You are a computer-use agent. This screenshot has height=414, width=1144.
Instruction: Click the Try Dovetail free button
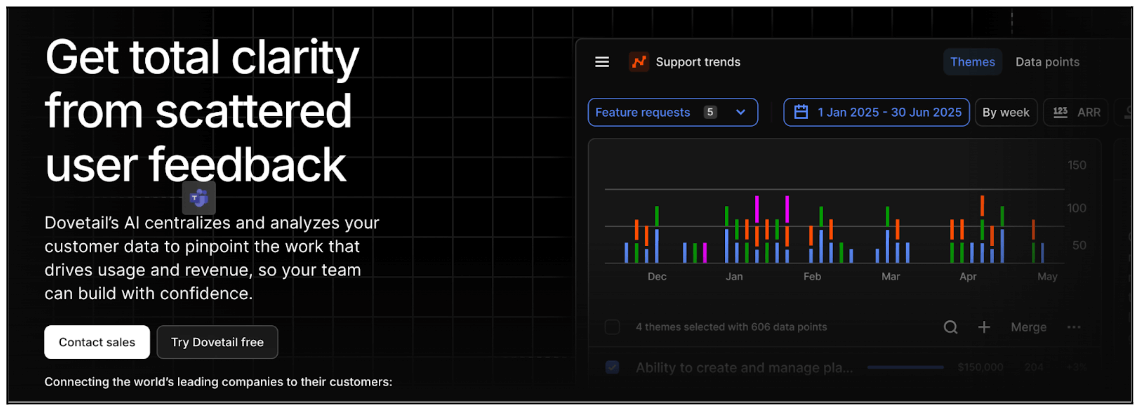(217, 342)
